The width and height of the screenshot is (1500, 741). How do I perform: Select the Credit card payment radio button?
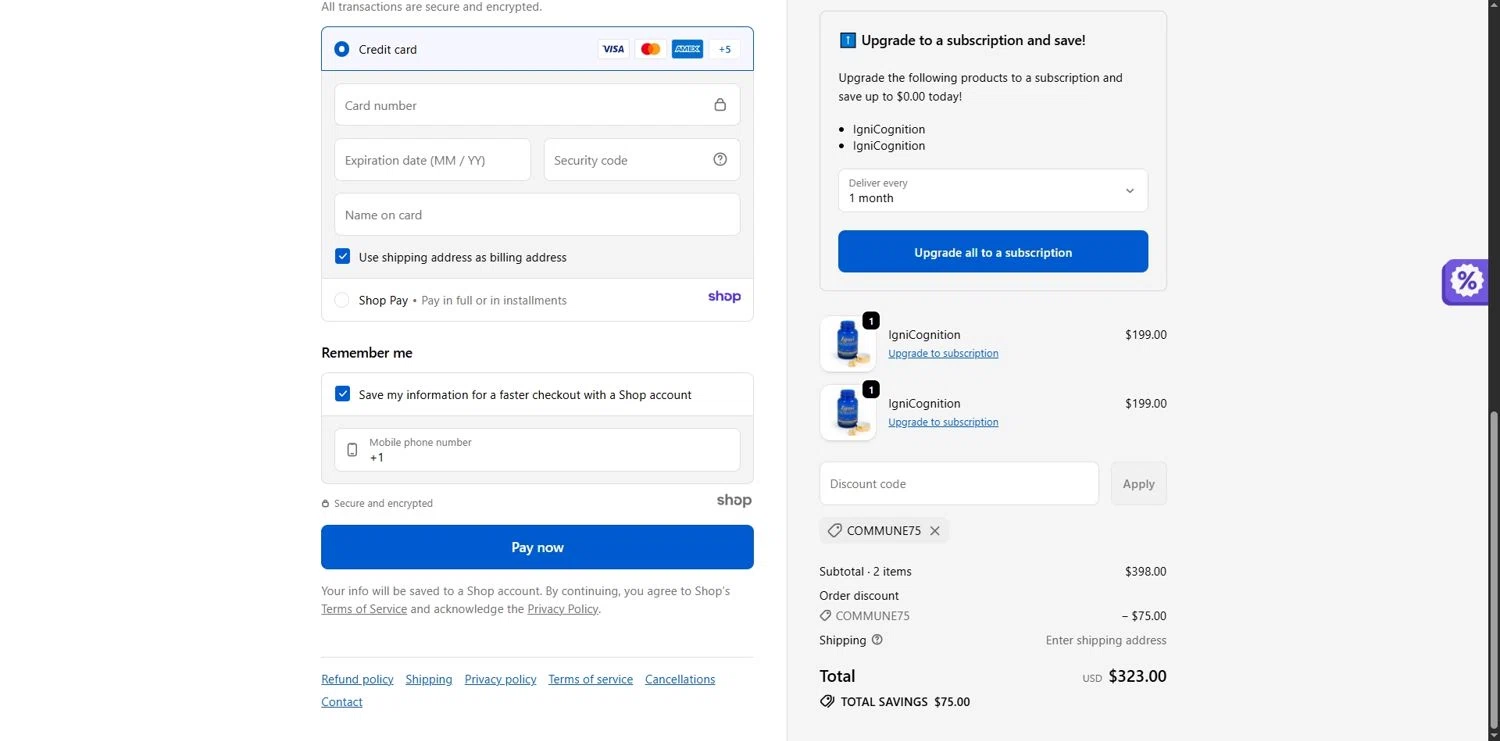pos(342,49)
